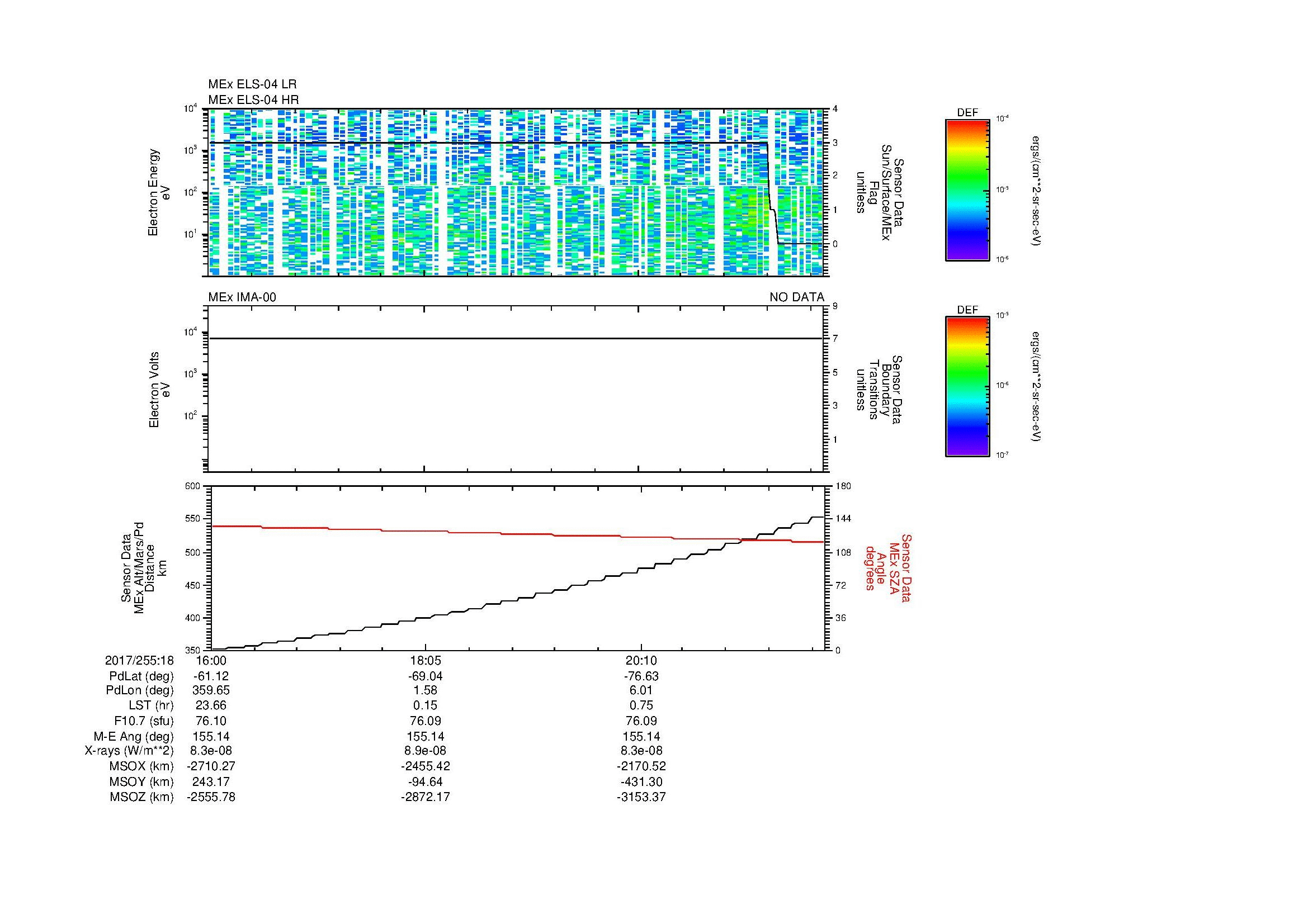
Task: Click the MSOY value '-431.30'
Action: point(641,781)
